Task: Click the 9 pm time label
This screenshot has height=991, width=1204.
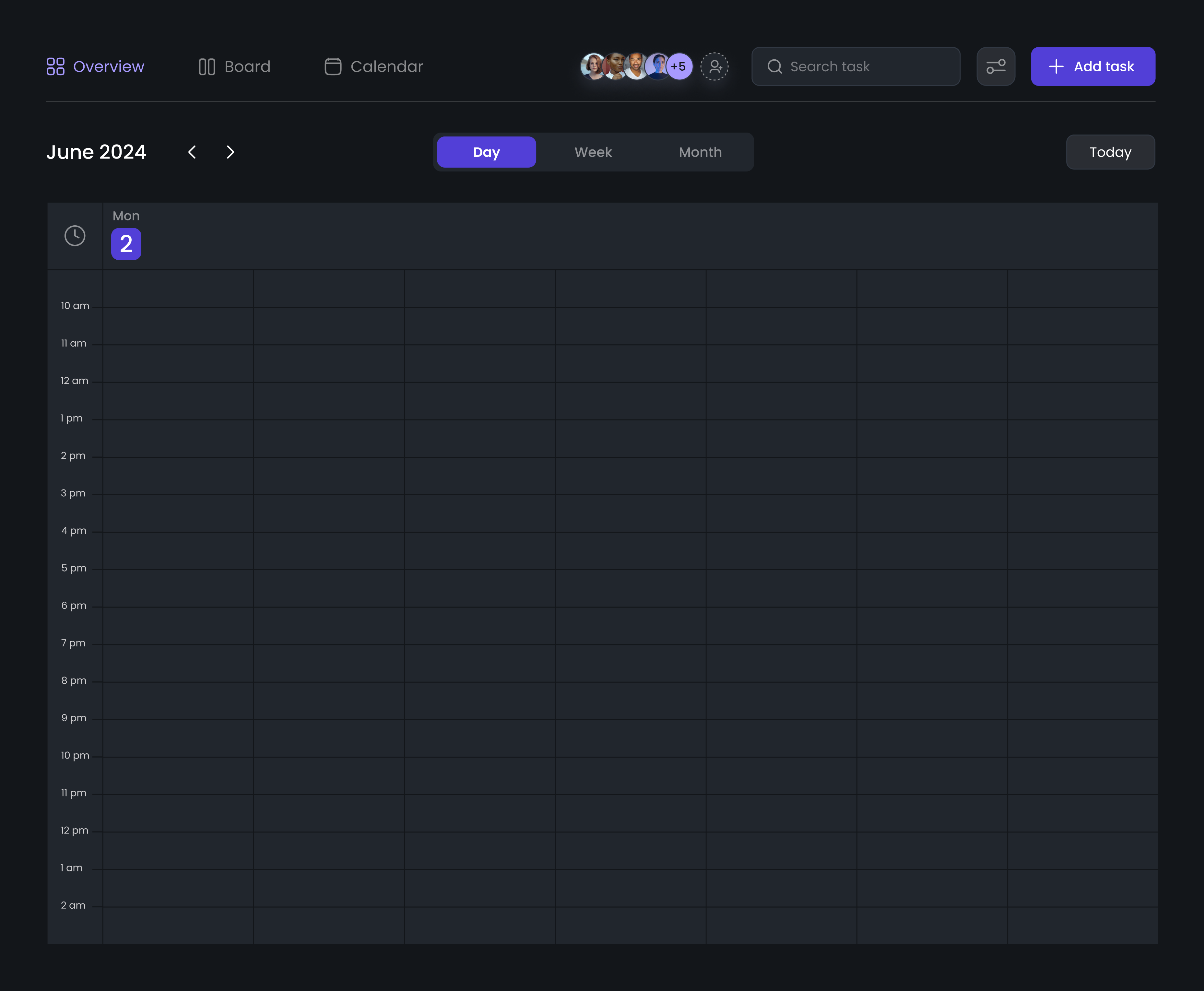Action: click(74, 718)
